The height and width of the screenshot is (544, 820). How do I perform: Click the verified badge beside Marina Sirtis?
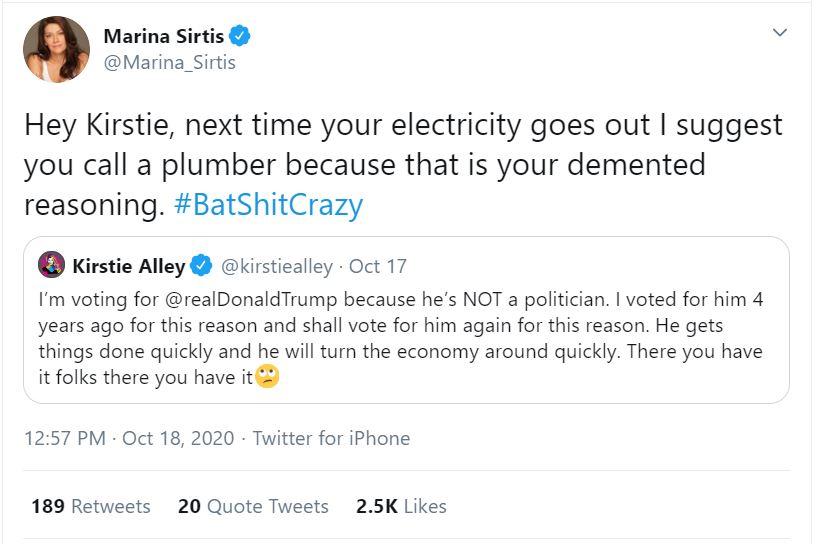239,37
